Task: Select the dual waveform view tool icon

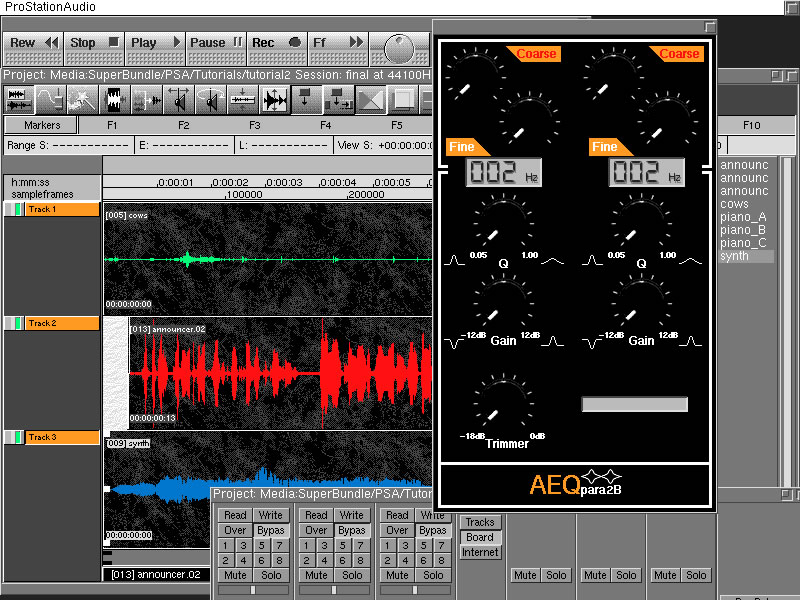Action: tap(19, 99)
